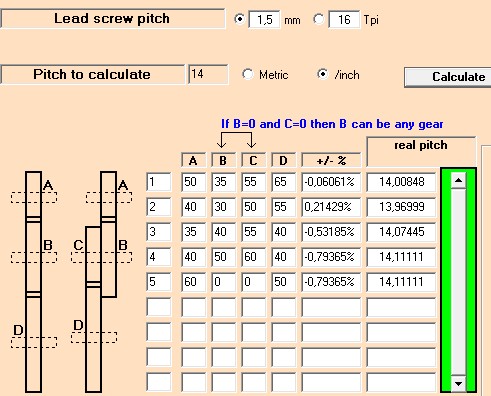Viewport: 491px width, 396px height.
Task: Click error value 0,21429% in row 2
Action: (x=331, y=207)
